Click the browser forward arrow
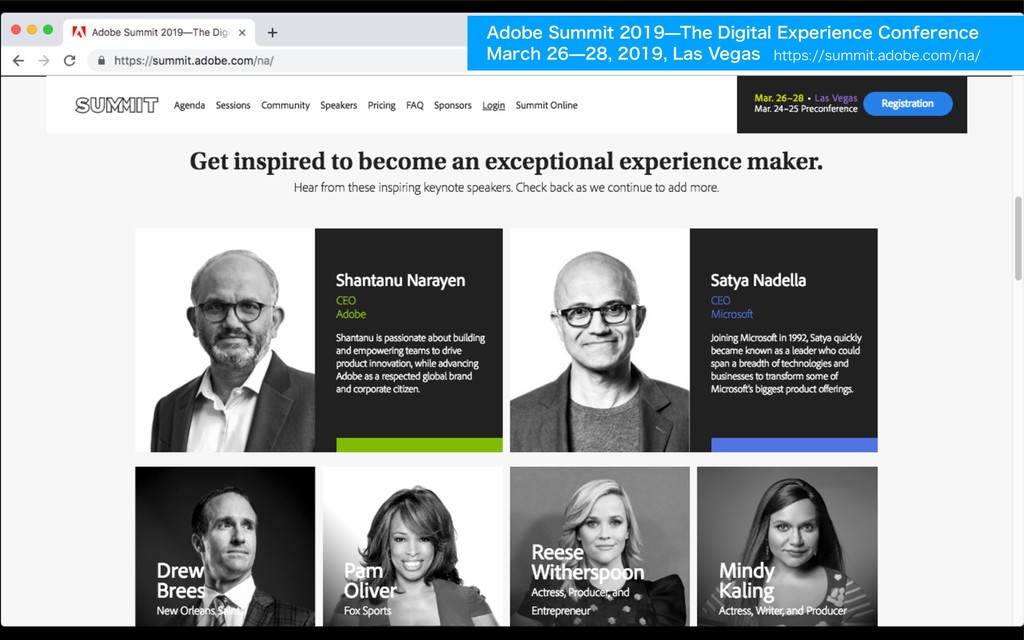The width and height of the screenshot is (1024, 640). tap(44, 61)
